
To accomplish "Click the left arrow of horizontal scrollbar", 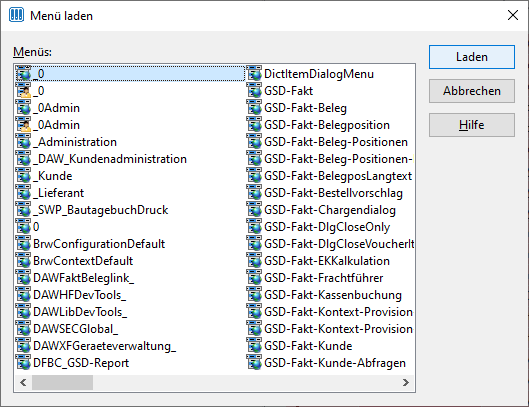I will (23, 382).
